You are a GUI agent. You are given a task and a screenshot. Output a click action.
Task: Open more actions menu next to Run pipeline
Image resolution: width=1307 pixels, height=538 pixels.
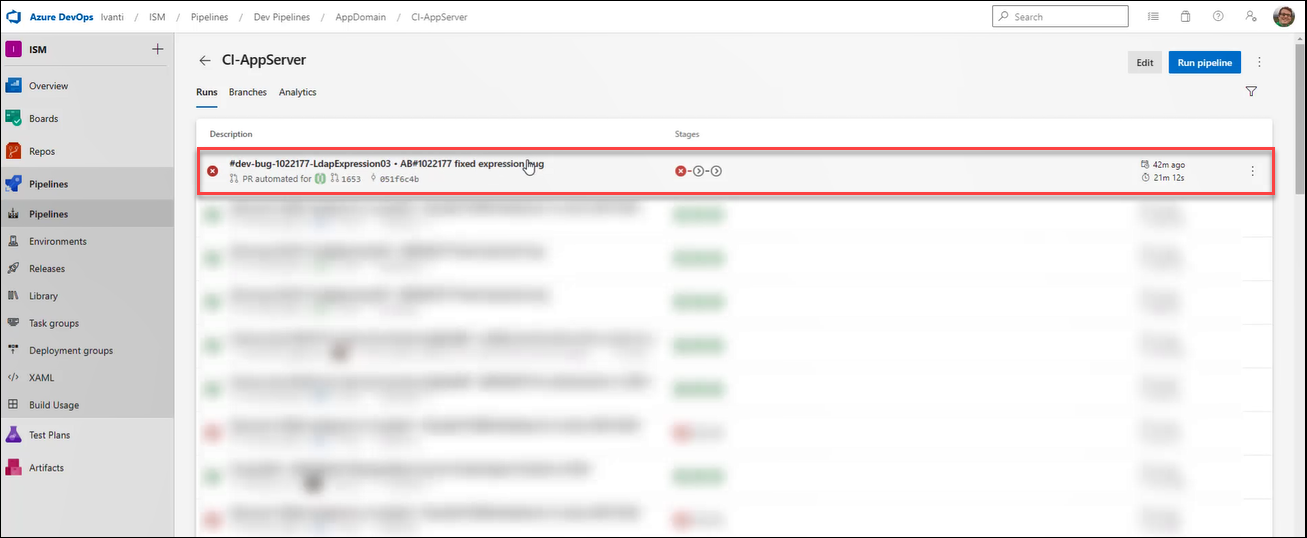click(1259, 62)
